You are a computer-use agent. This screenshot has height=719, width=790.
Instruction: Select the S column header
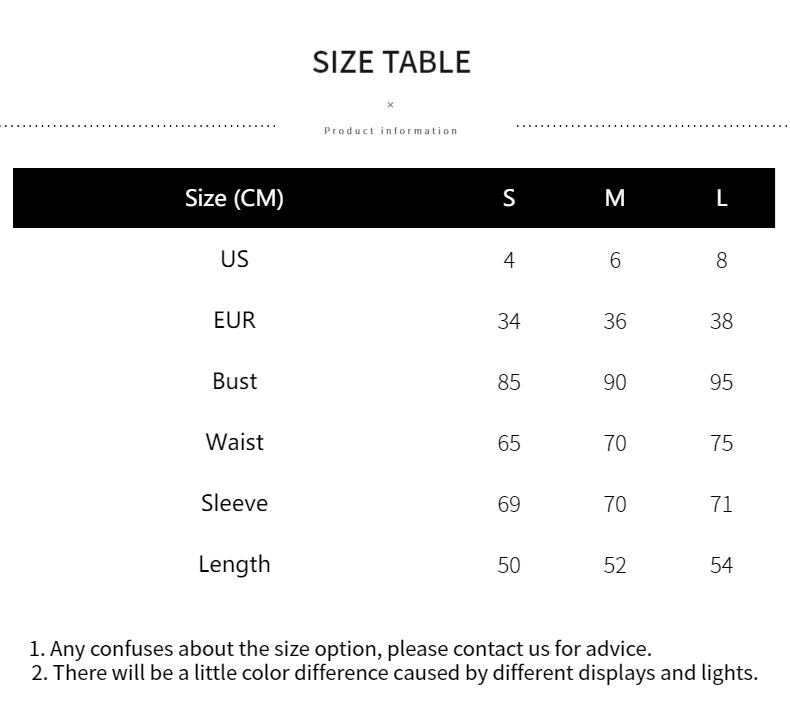[x=509, y=198]
